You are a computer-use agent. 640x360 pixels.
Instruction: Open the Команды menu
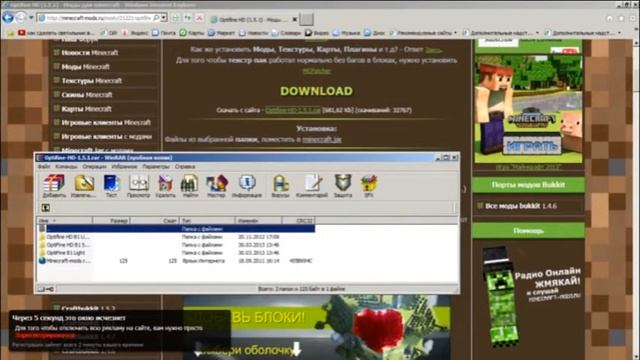coord(66,167)
